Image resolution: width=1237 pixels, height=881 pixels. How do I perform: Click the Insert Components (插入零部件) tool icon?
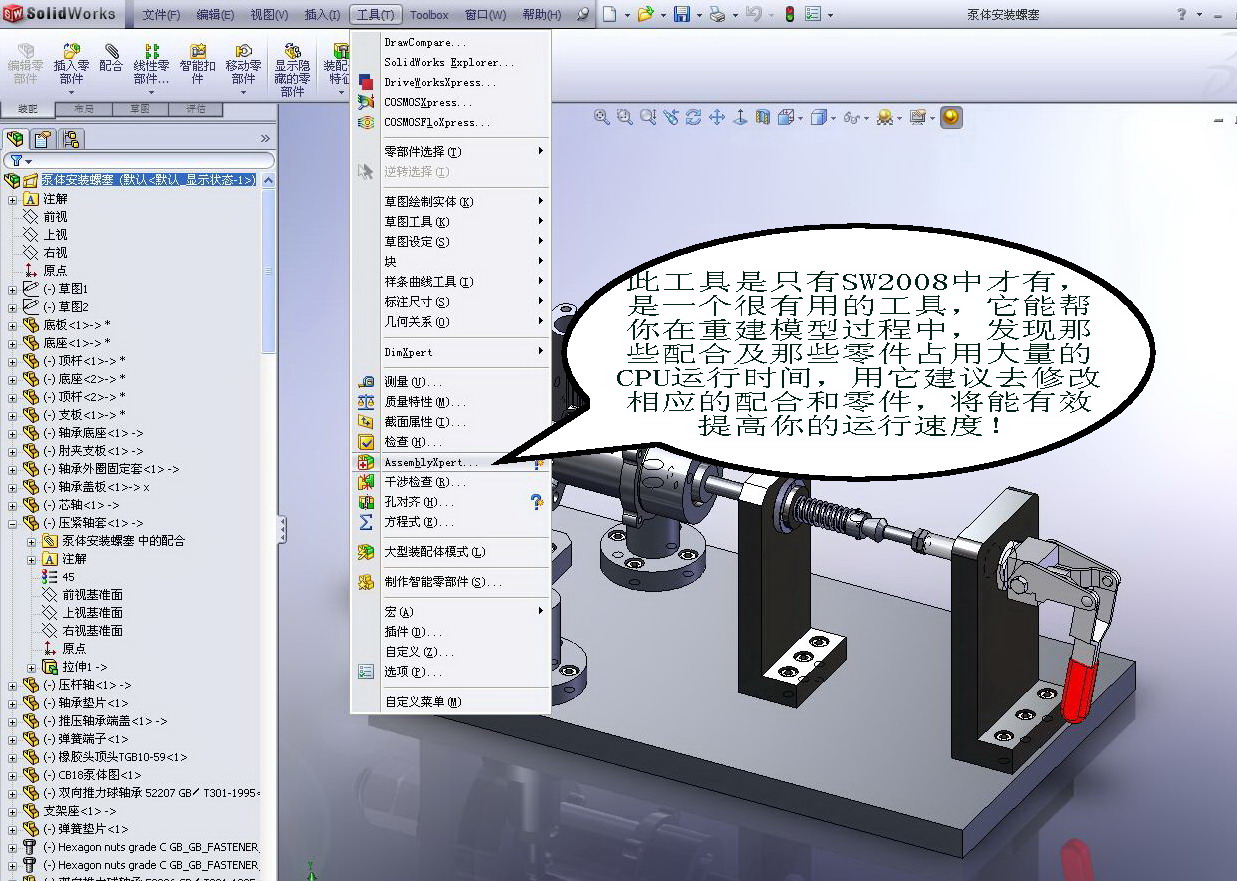[71, 52]
